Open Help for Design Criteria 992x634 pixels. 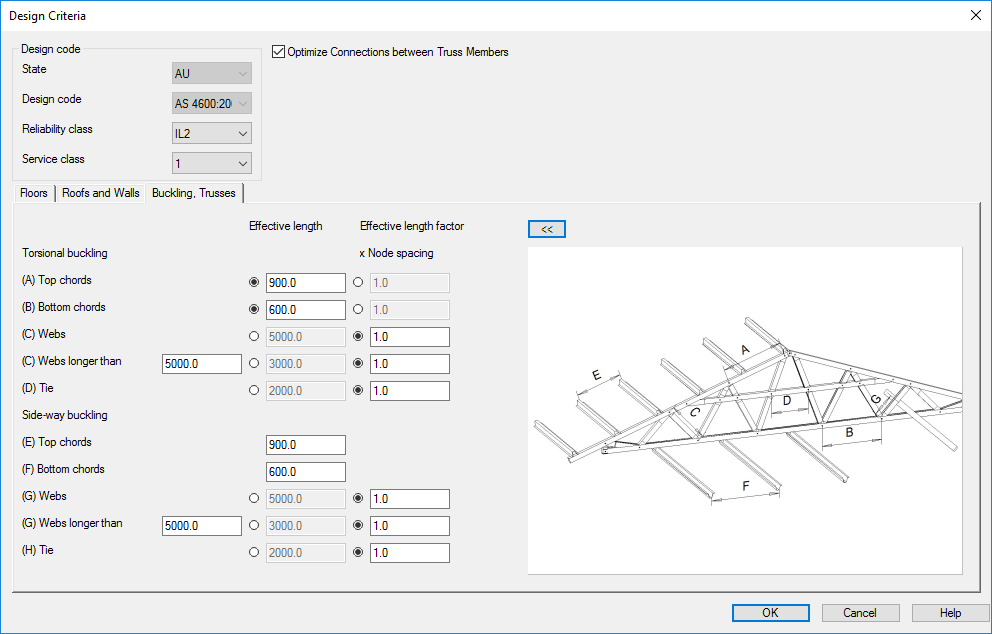click(950, 613)
